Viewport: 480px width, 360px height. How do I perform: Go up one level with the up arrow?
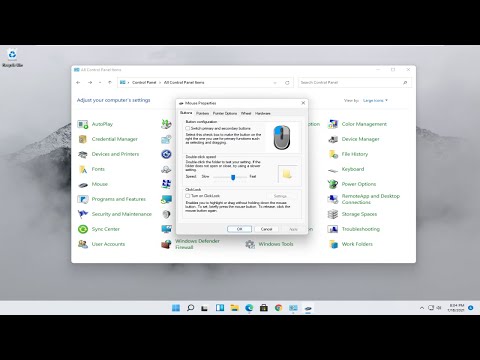[x=110, y=83]
